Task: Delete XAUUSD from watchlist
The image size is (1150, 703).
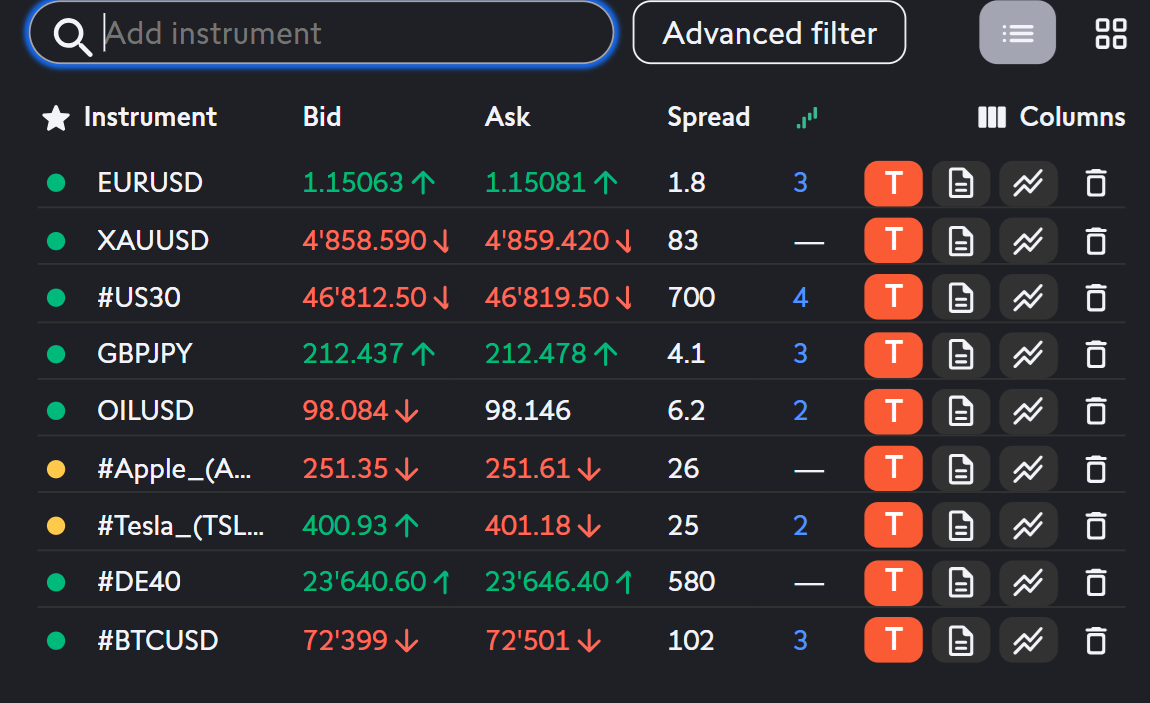Action: 1096,240
